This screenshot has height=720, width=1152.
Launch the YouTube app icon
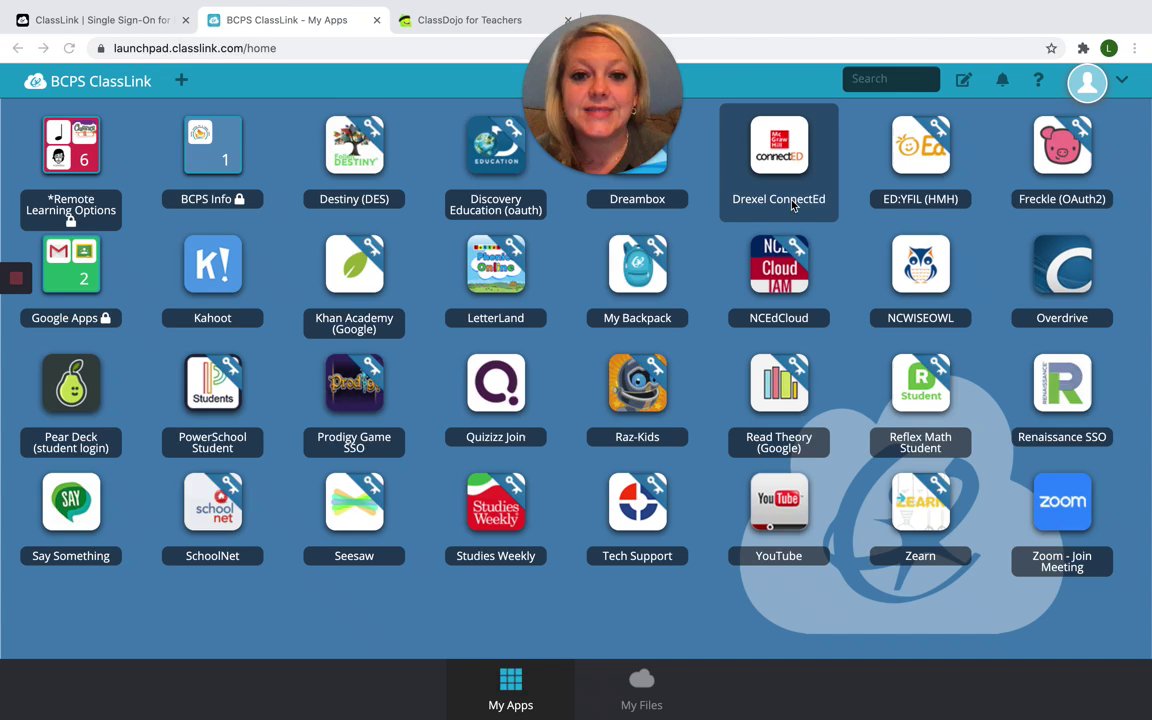pos(779,503)
